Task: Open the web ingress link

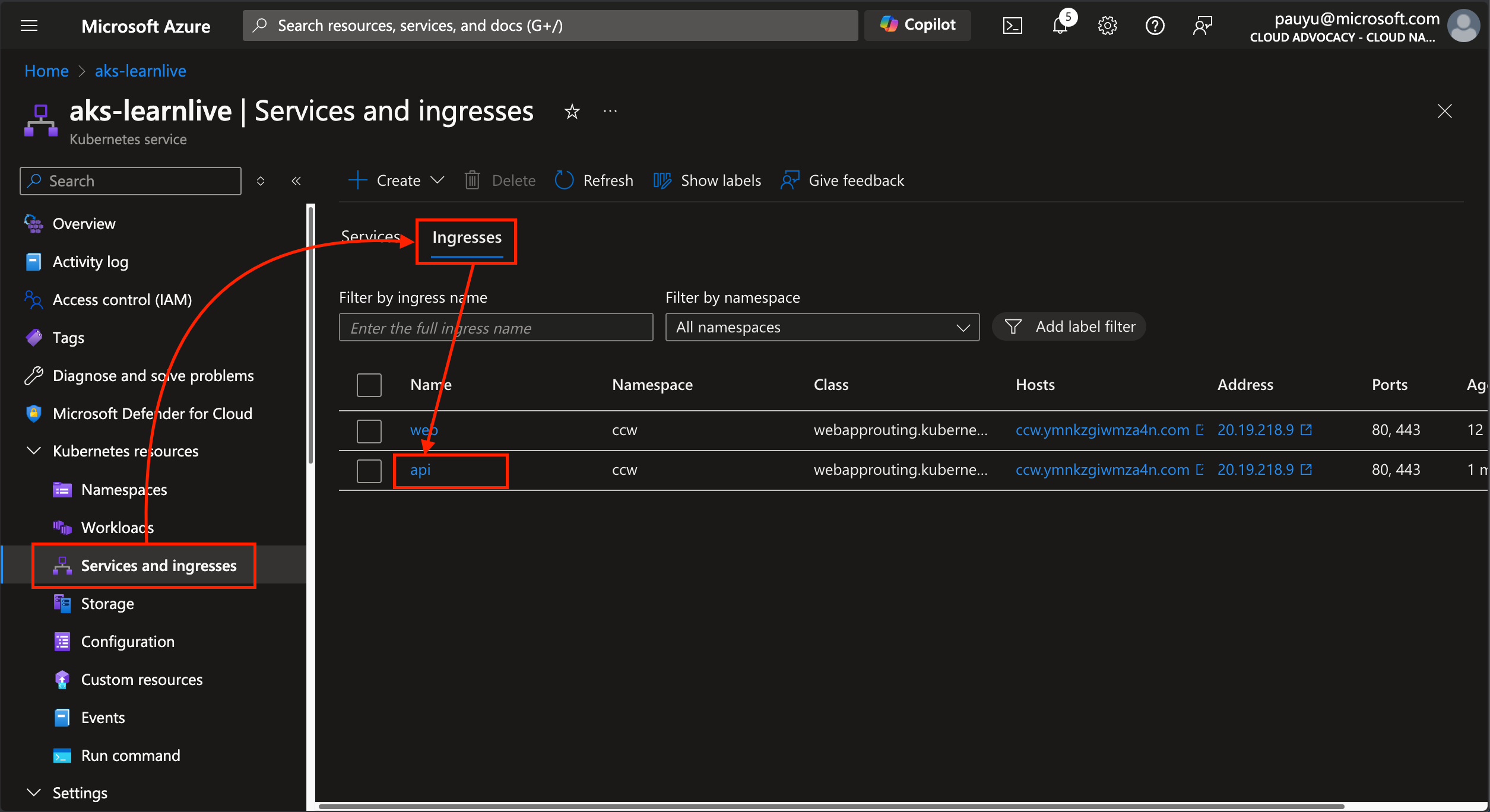Action: pyautogui.click(x=424, y=430)
